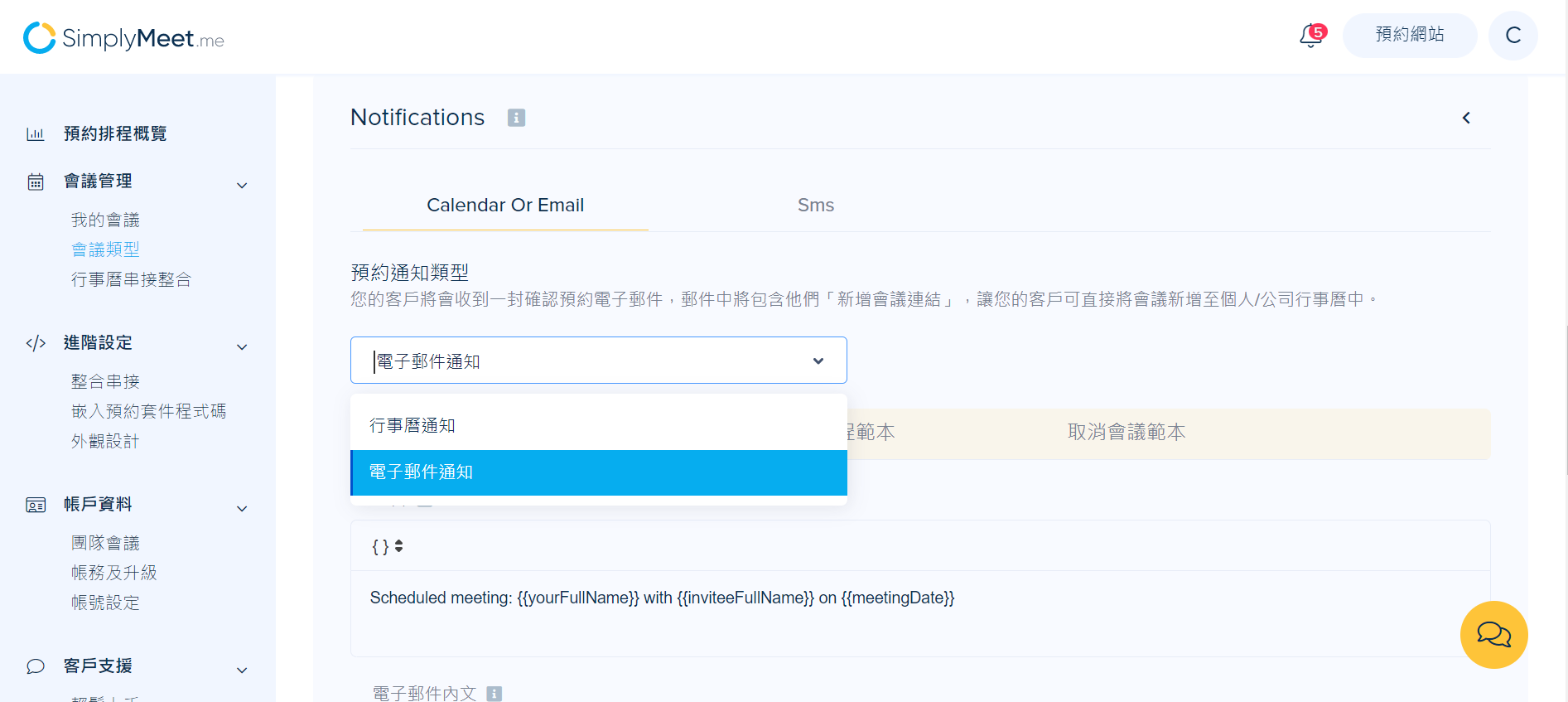
Task: Go to 行事曆串接整合 in sidebar
Action: [131, 279]
